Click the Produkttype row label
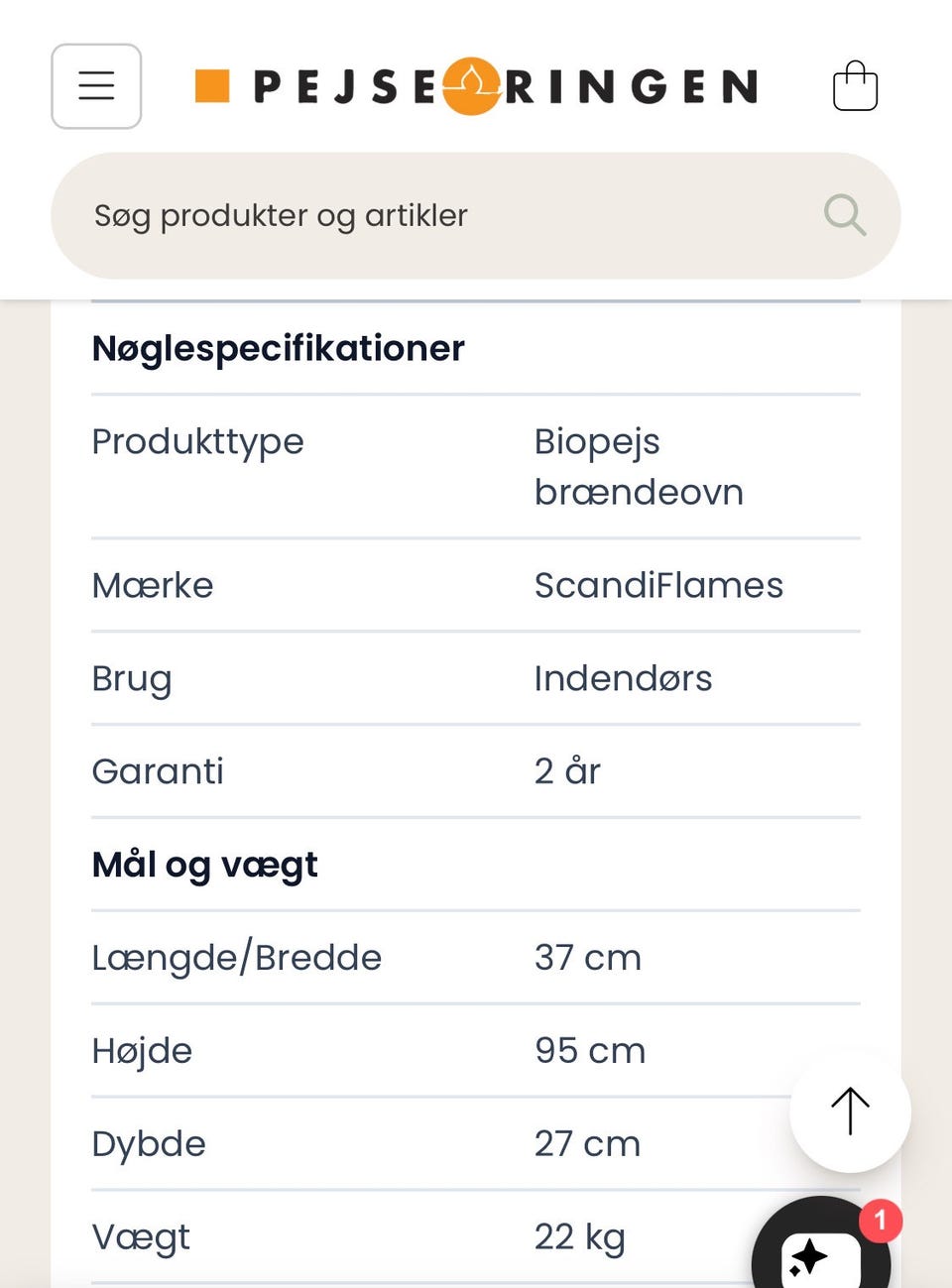Screen dimensions: 952x1288 click(197, 441)
